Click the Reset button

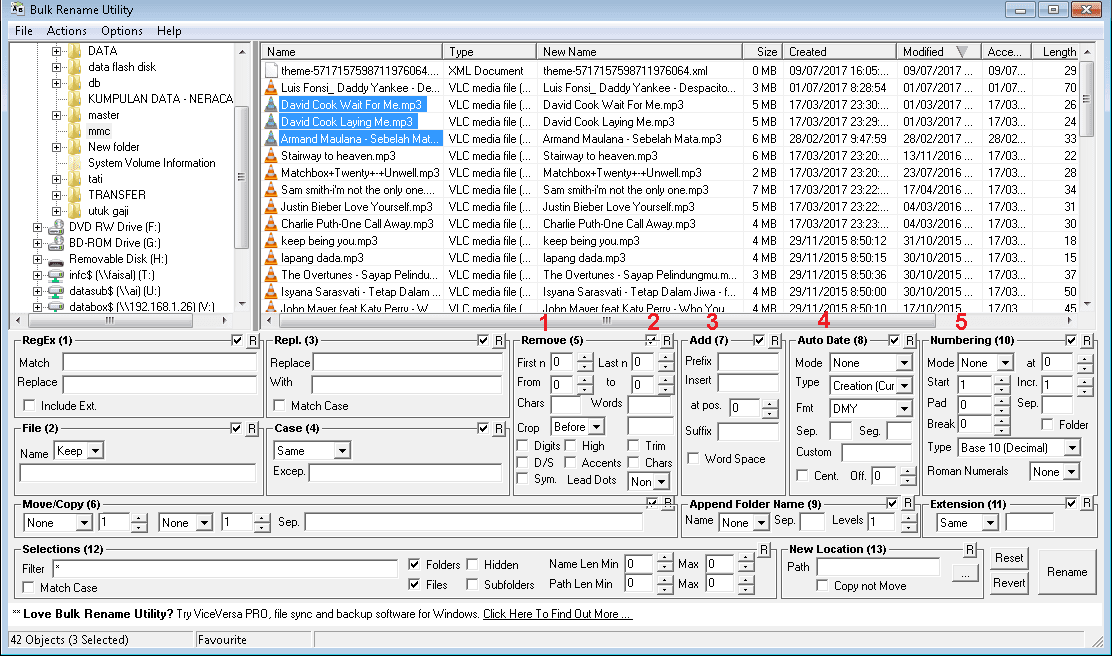[x=1008, y=558]
